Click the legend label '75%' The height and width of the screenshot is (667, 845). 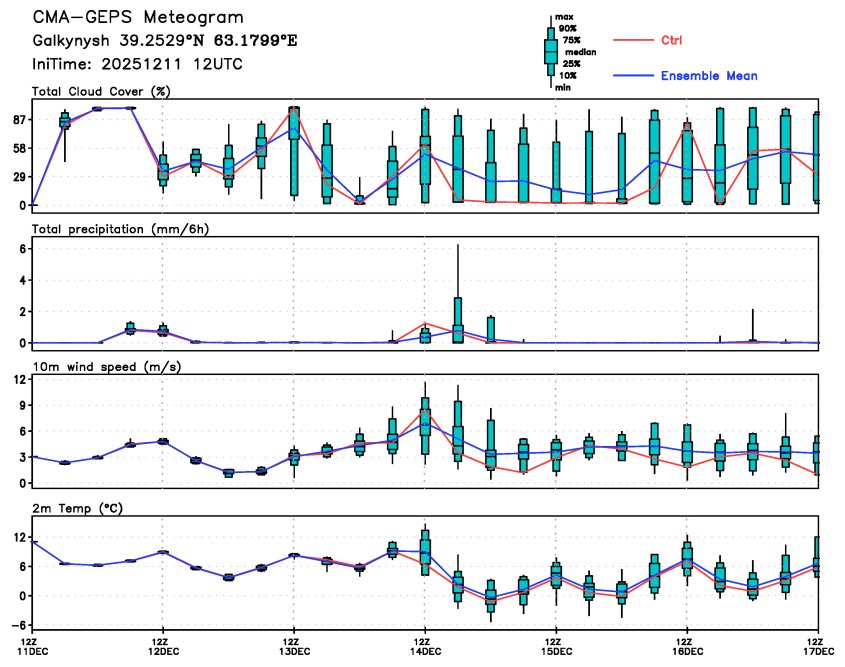tap(571, 40)
